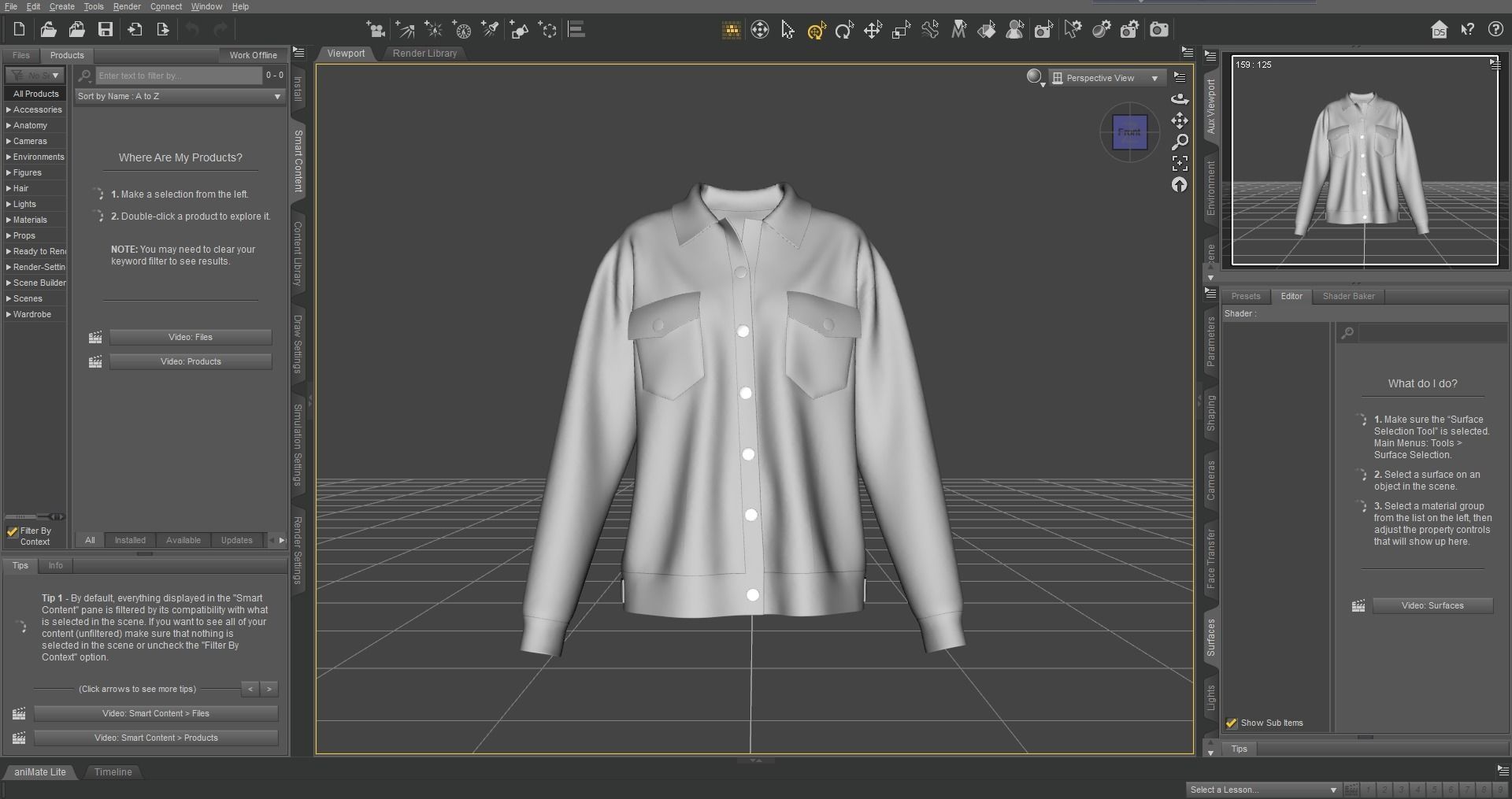
Task: Click the Import icon in toolbar
Action: point(135,30)
